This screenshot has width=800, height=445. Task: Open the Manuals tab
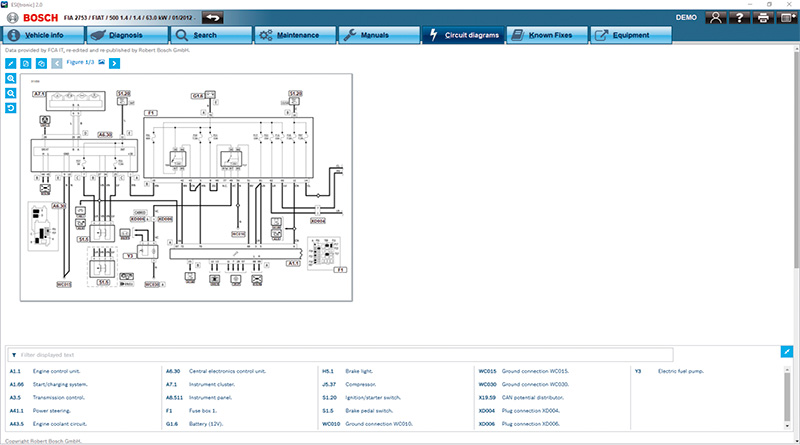pos(379,35)
